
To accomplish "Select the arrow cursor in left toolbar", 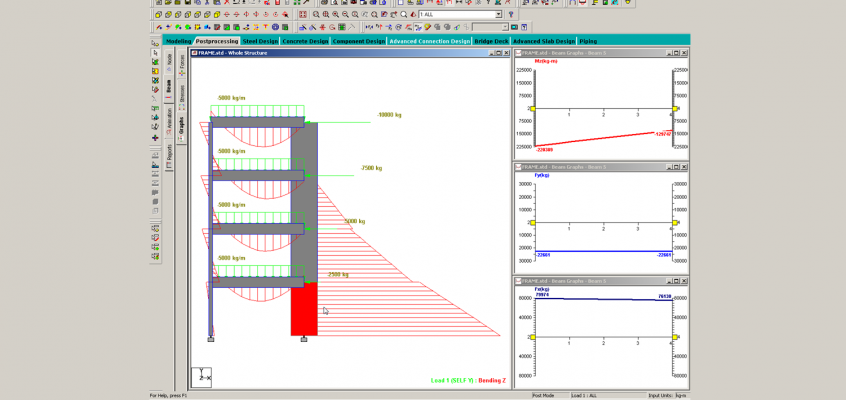I will click(155, 52).
